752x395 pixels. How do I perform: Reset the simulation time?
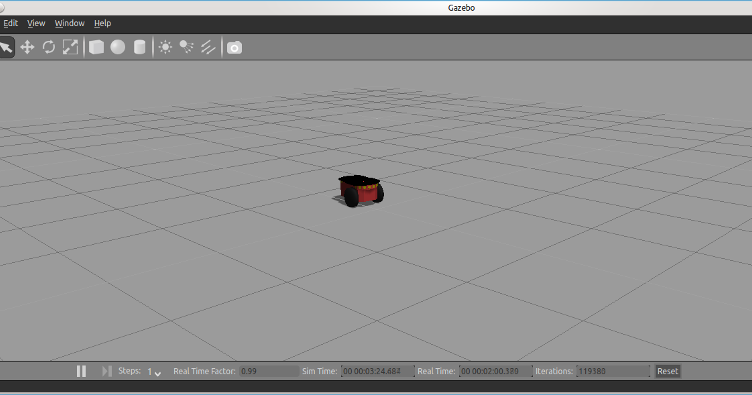(x=667, y=371)
